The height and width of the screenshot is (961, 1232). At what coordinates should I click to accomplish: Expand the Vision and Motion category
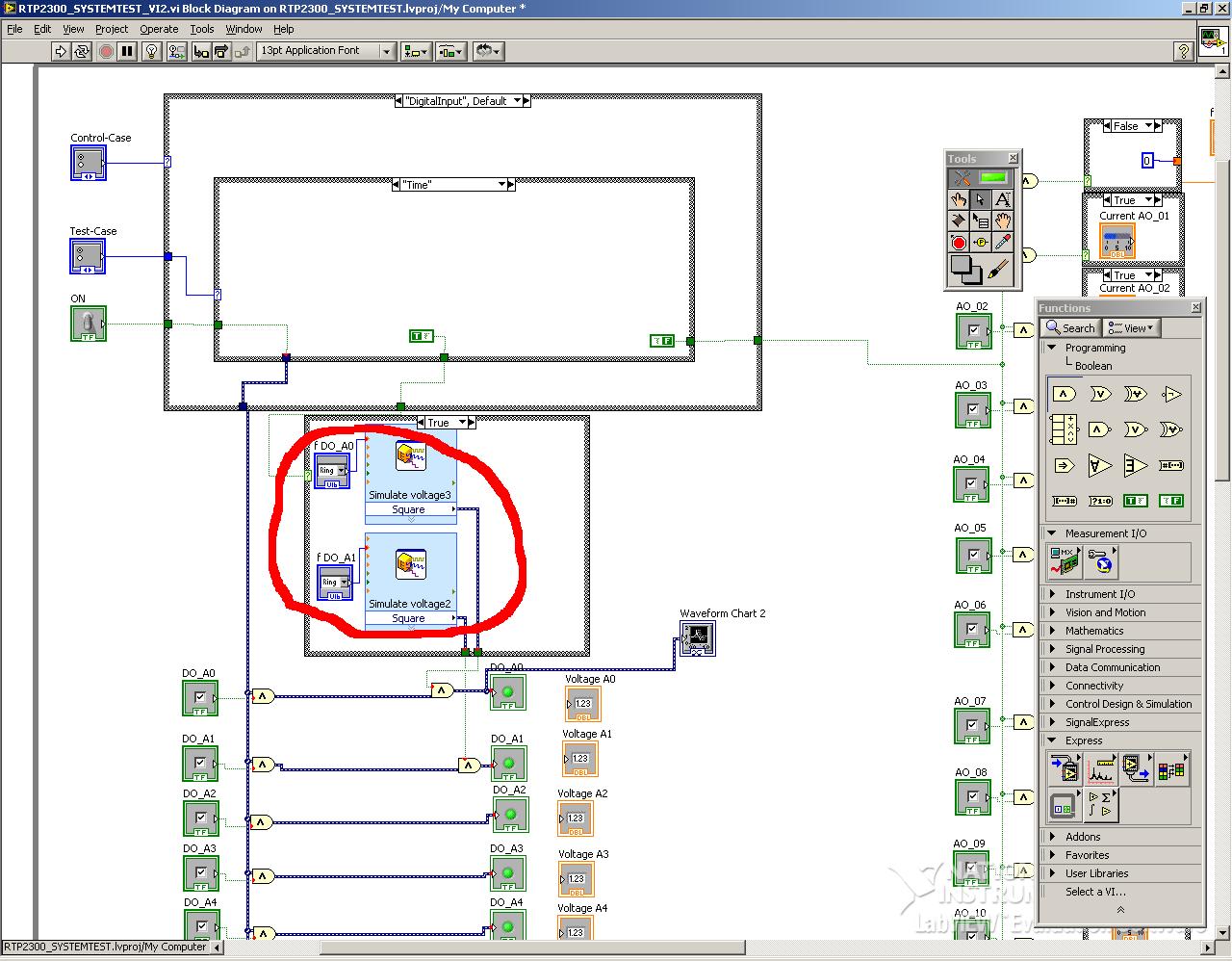pos(1052,612)
